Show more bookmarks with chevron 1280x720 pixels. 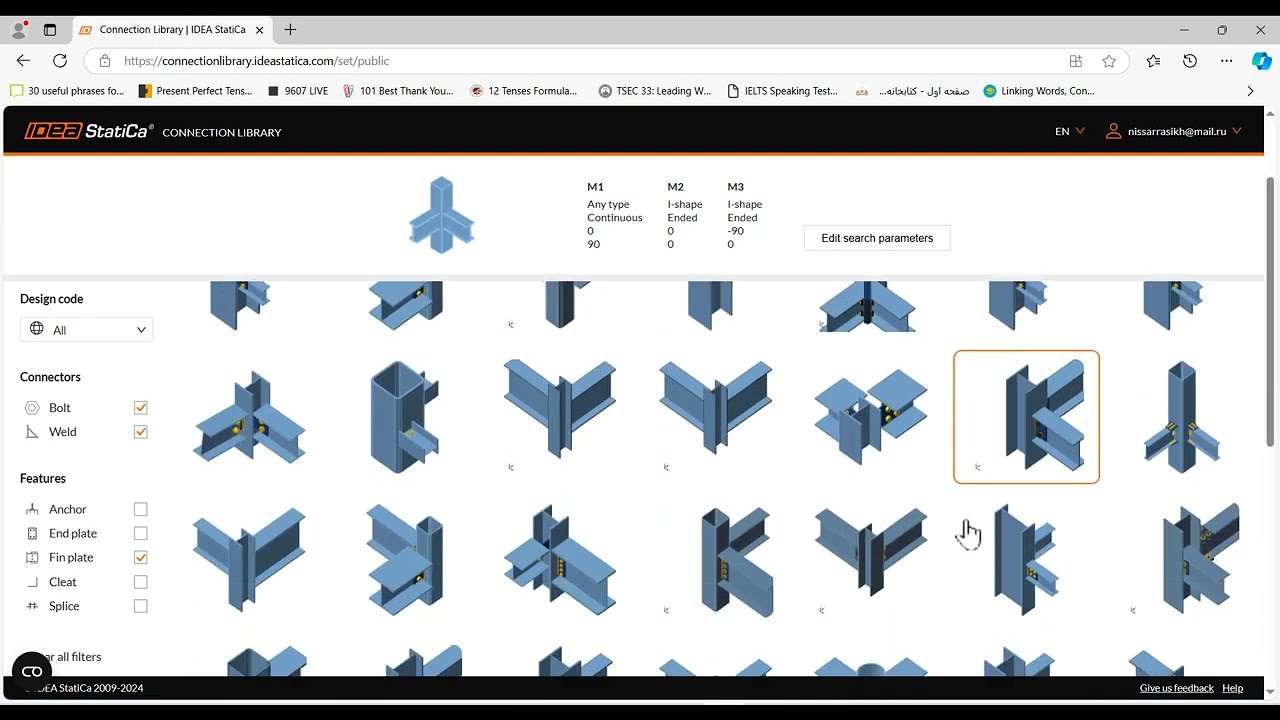pyautogui.click(x=1250, y=91)
